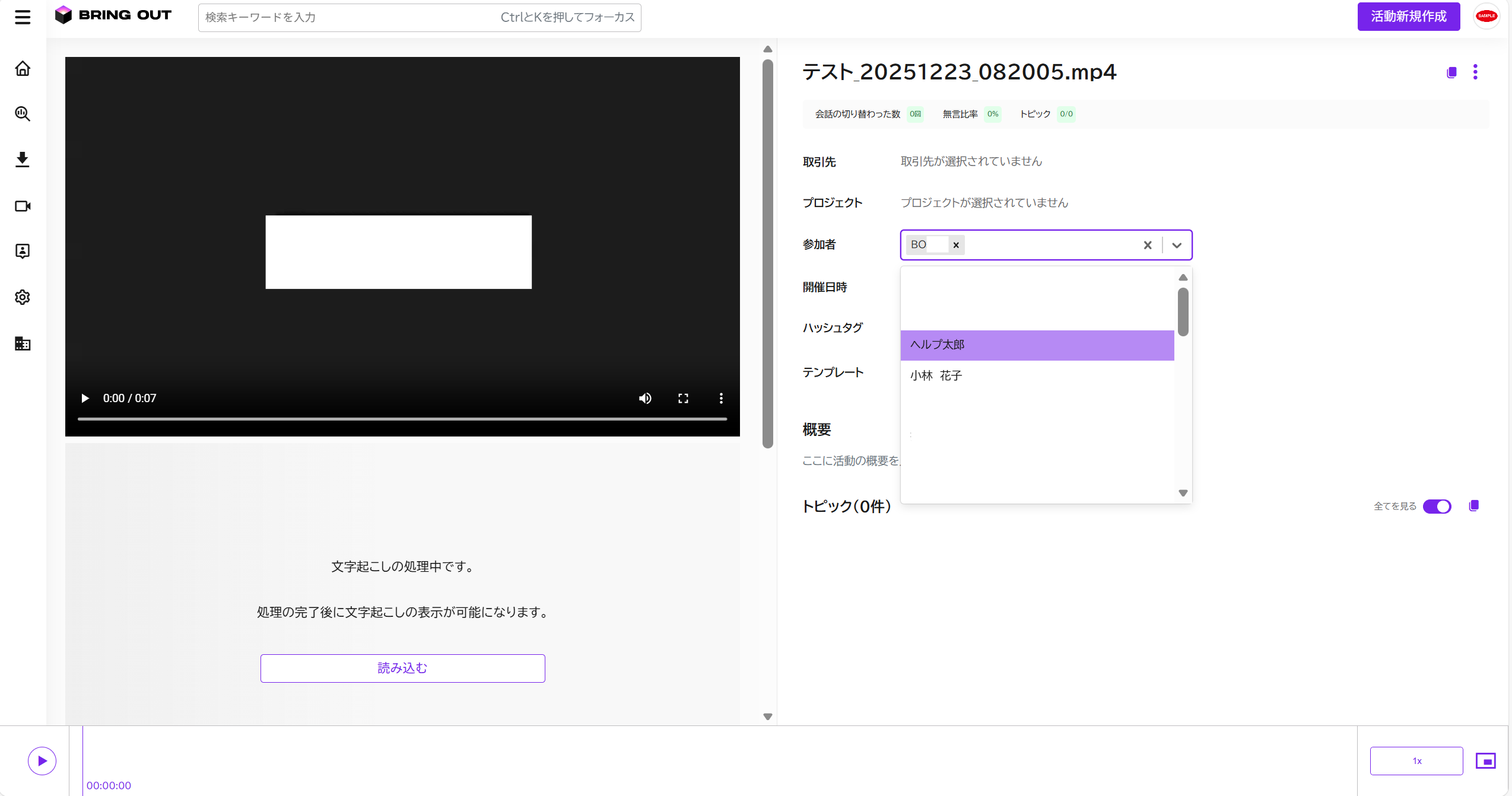Click プロジェクトが選択されていません field

point(984,203)
